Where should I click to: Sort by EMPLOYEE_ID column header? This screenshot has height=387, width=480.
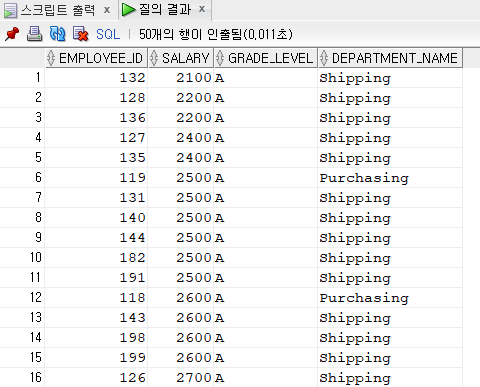(96, 58)
